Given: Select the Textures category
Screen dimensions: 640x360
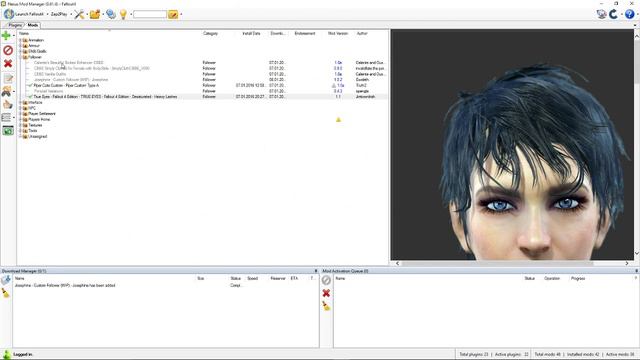Looking at the screenshot, I should 35,125.
